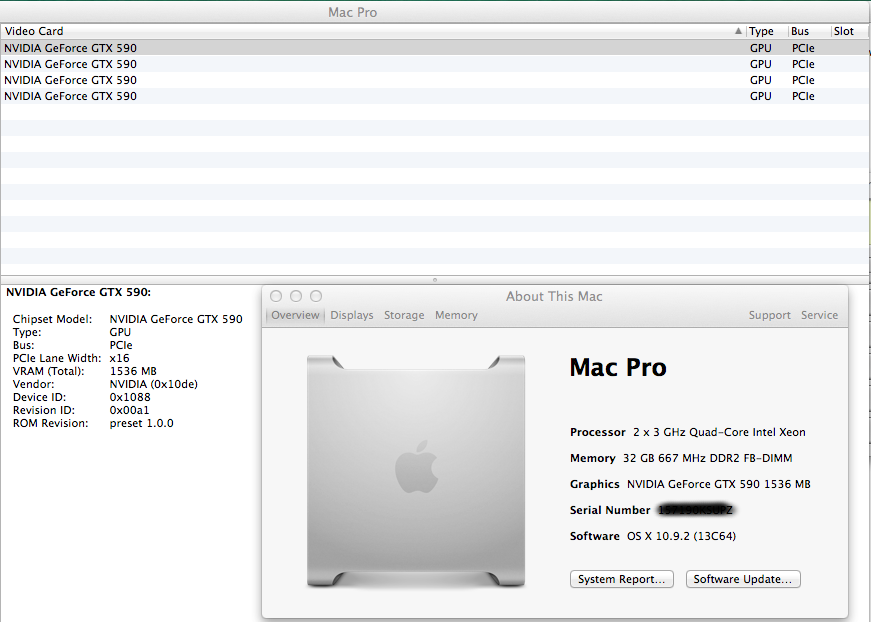The height and width of the screenshot is (622, 871).
Task: Click the Mac Pro tower image
Action: click(x=416, y=471)
